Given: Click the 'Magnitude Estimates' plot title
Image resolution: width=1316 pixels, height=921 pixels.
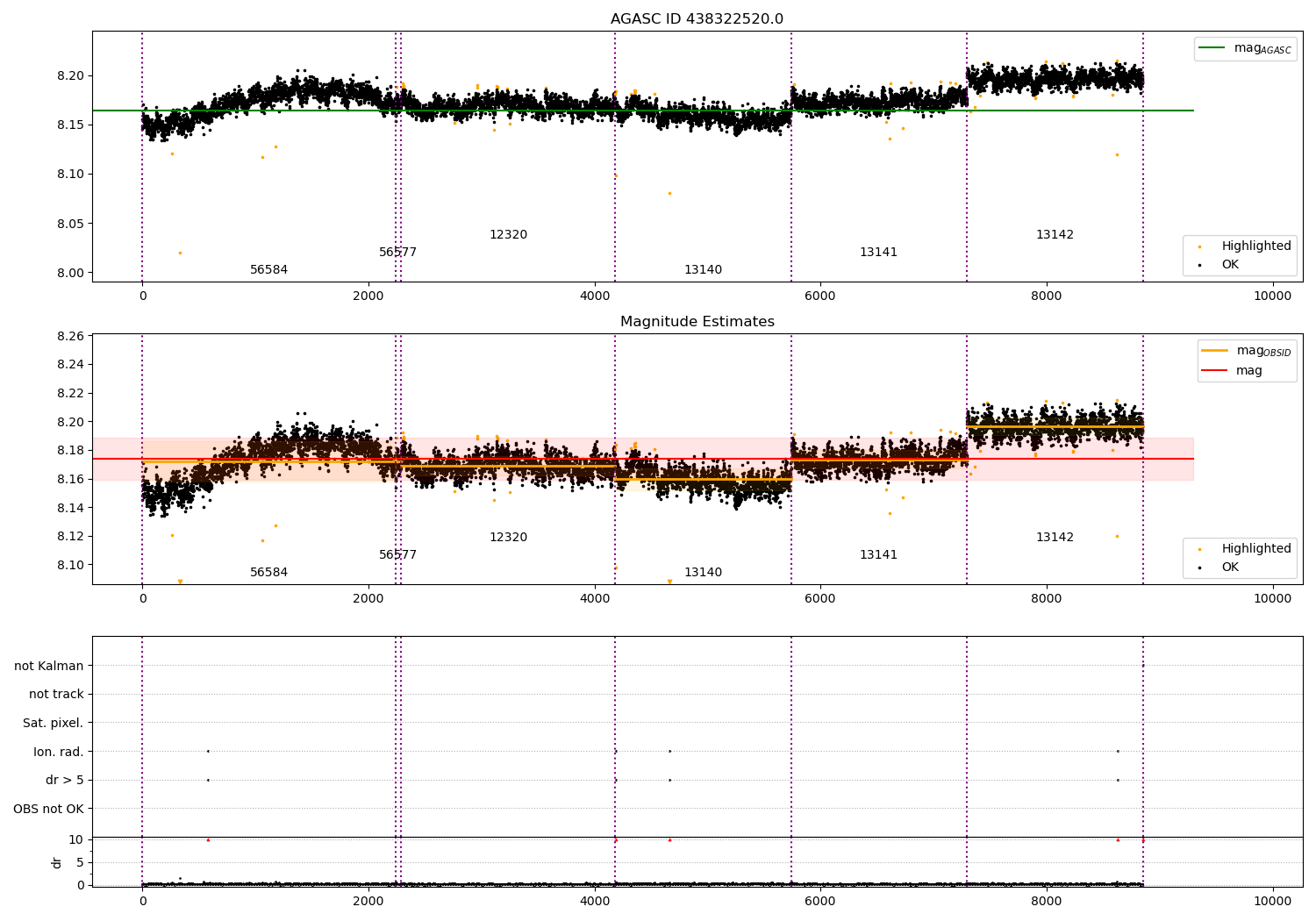Looking at the screenshot, I should [x=697, y=322].
